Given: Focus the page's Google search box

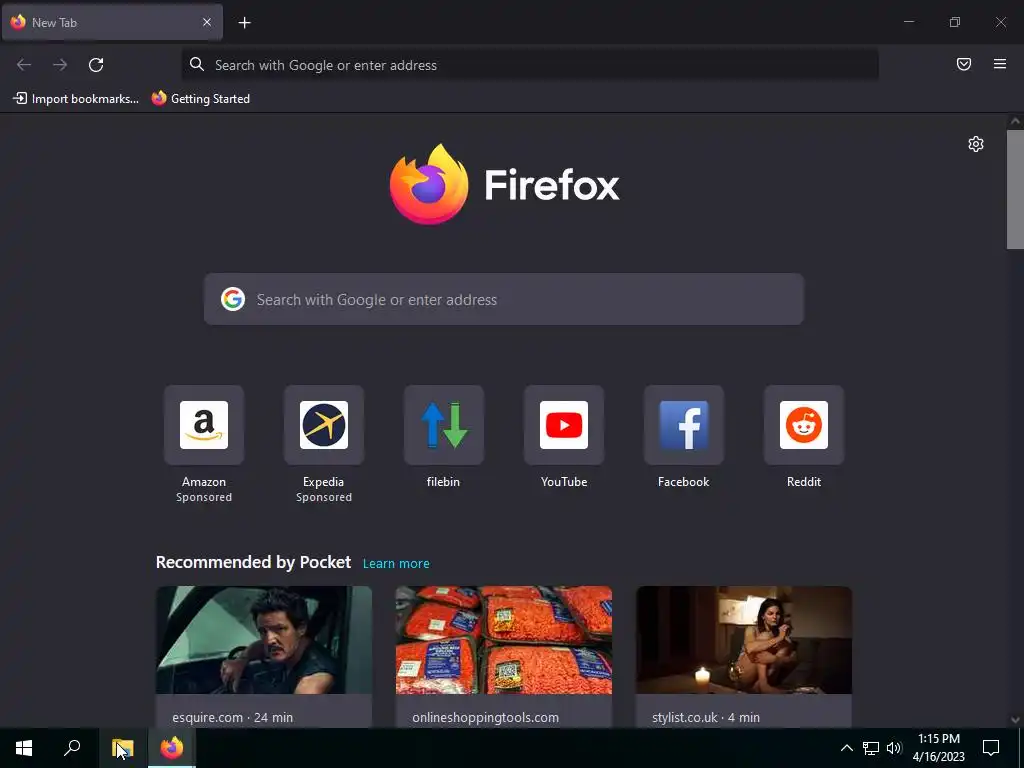Looking at the screenshot, I should [504, 299].
